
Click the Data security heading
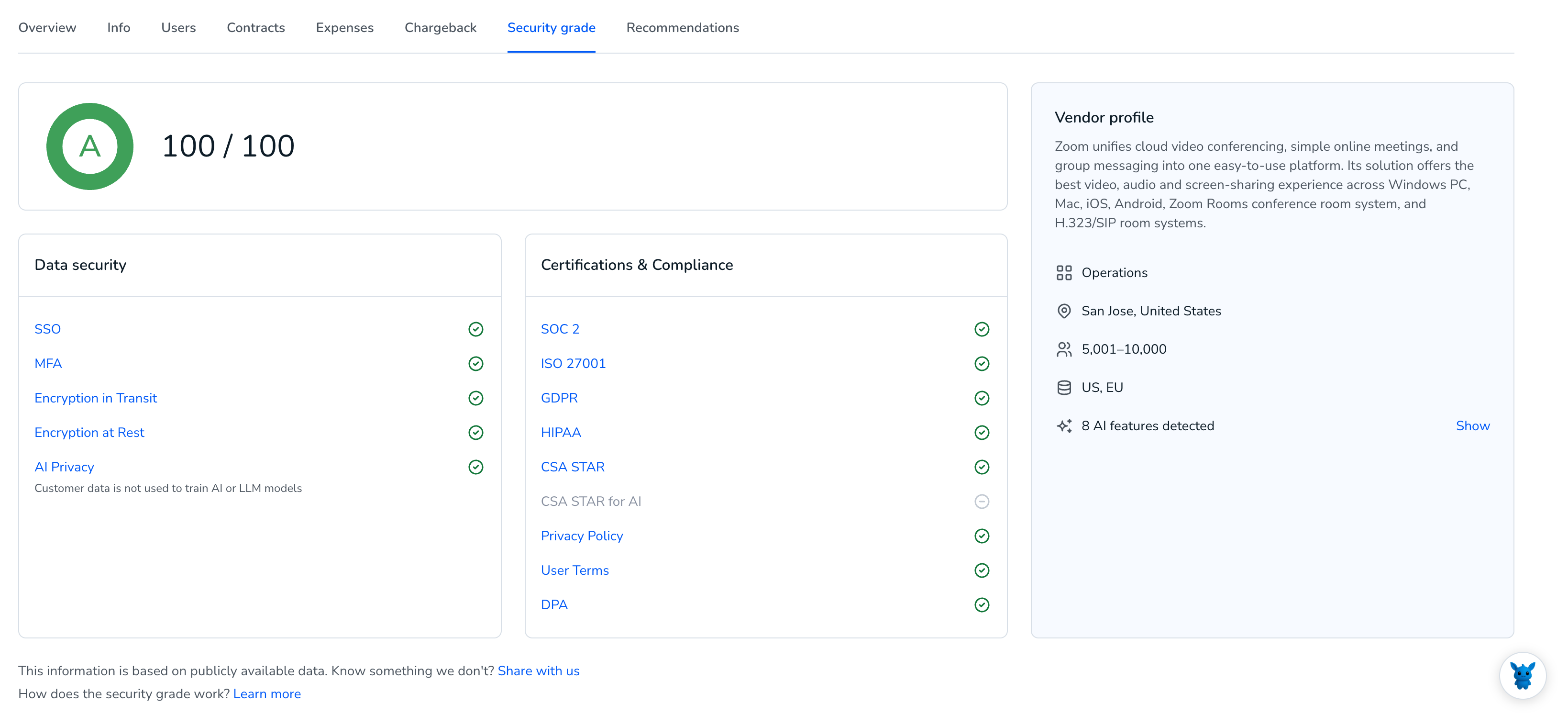[x=80, y=265]
